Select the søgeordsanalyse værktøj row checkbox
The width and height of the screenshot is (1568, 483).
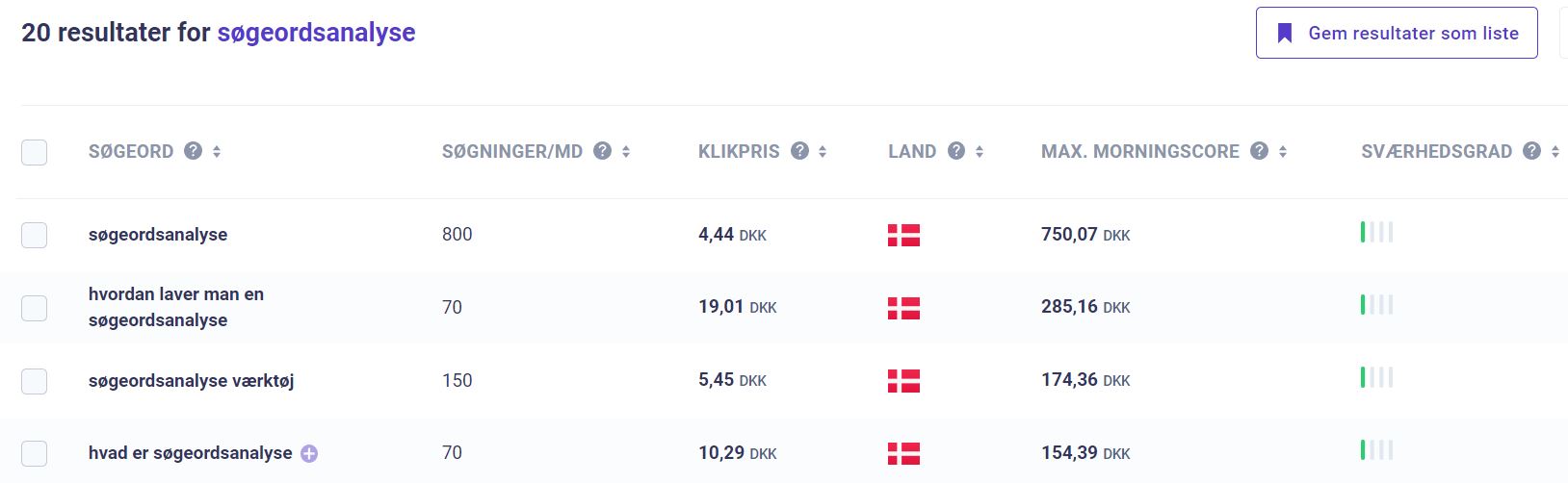(x=35, y=381)
